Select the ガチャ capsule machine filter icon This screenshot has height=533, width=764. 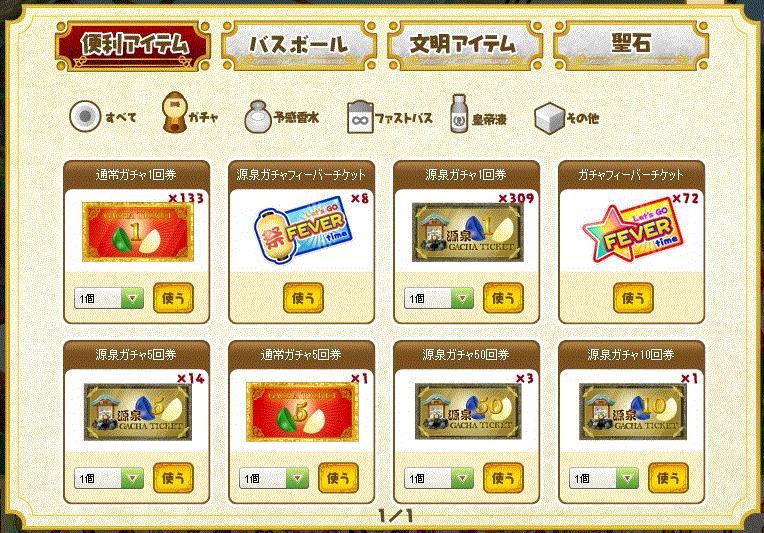(175, 113)
